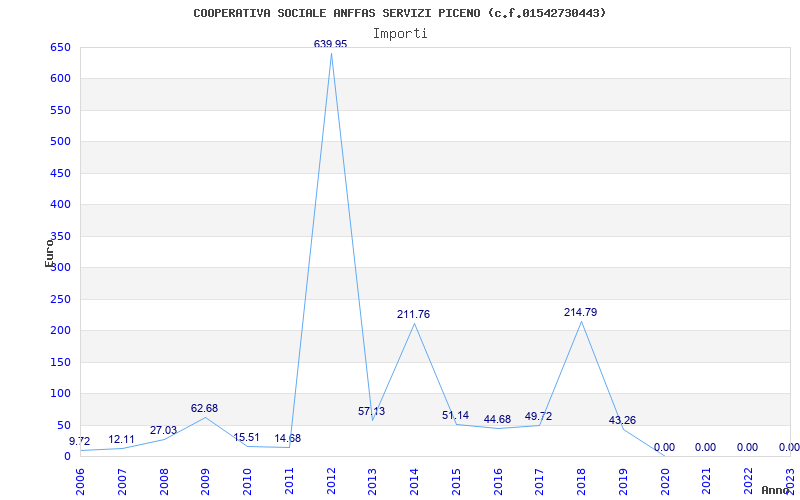The height and width of the screenshot is (500, 800).
Task: Click the y-axis value 100
Action: [60, 393]
